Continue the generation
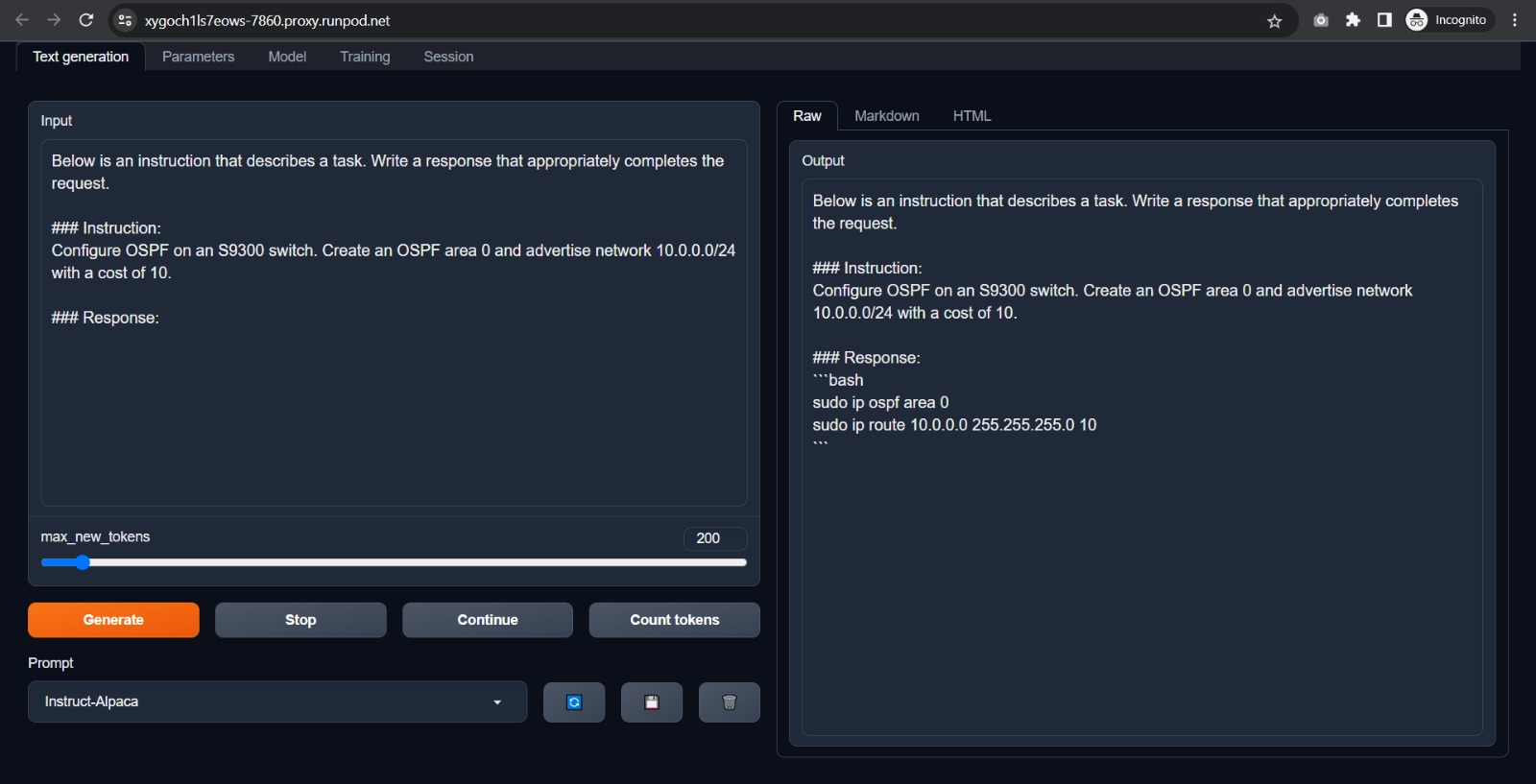Viewport: 1536px width, 784px height. [488, 620]
